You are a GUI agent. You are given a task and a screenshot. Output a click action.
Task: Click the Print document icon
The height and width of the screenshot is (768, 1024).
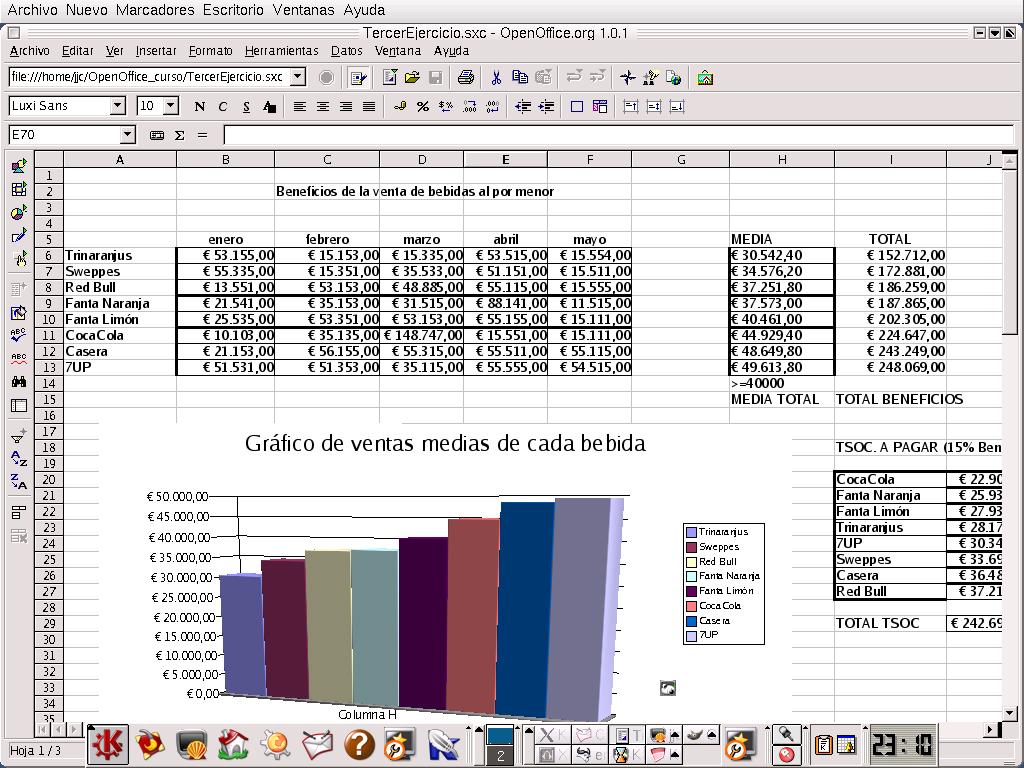point(465,77)
